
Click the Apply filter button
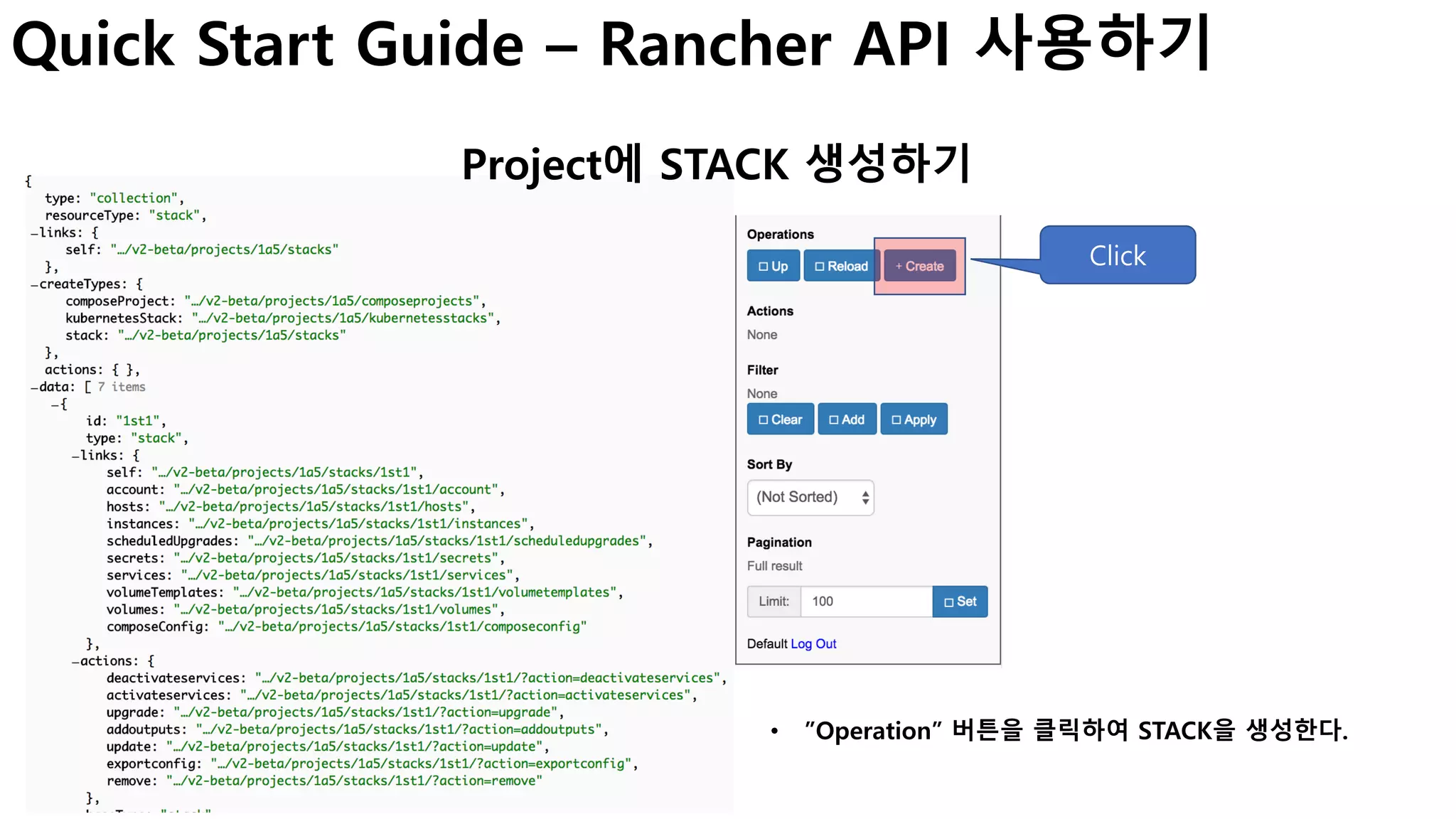click(x=914, y=419)
